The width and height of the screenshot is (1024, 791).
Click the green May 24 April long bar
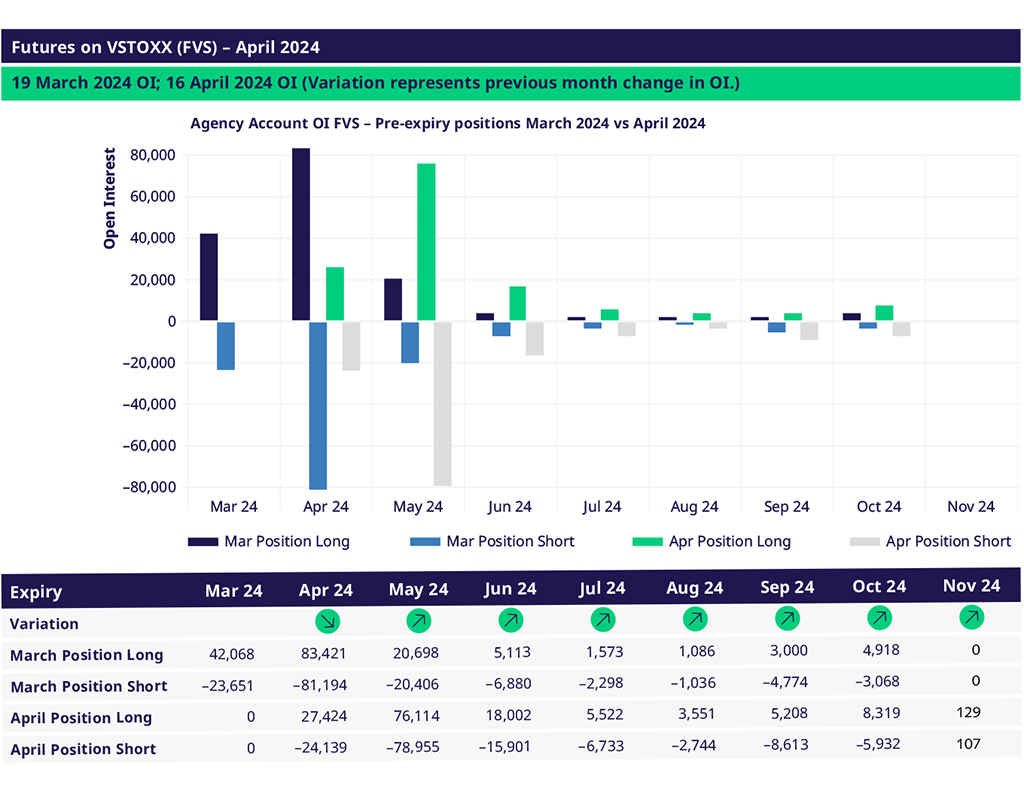426,242
